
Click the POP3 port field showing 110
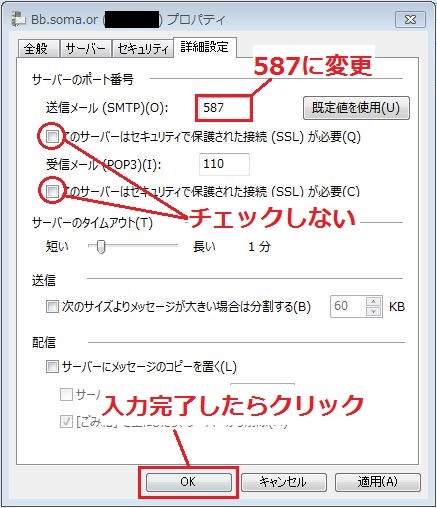pos(224,164)
